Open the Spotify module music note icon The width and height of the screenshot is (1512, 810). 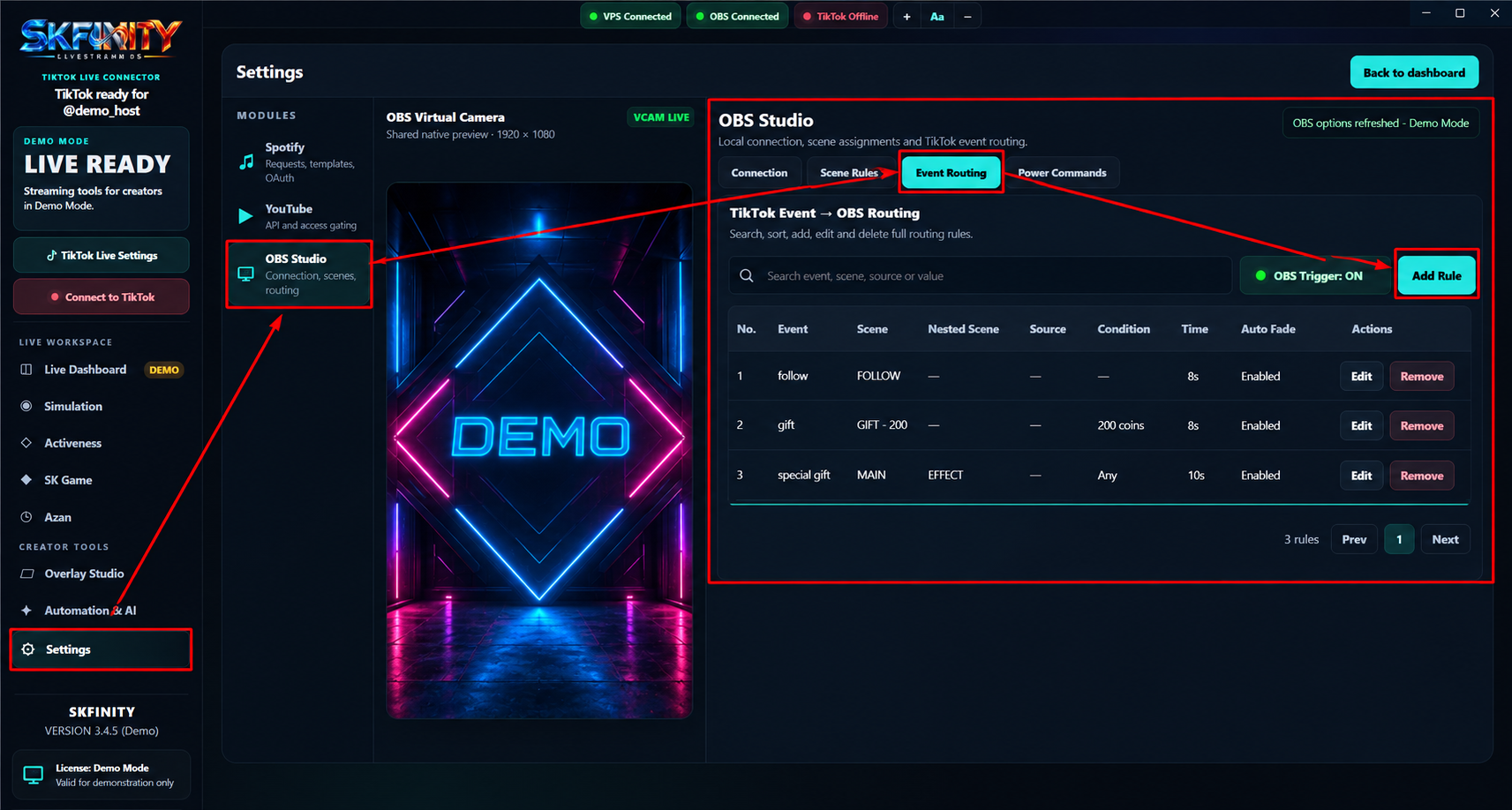246,161
